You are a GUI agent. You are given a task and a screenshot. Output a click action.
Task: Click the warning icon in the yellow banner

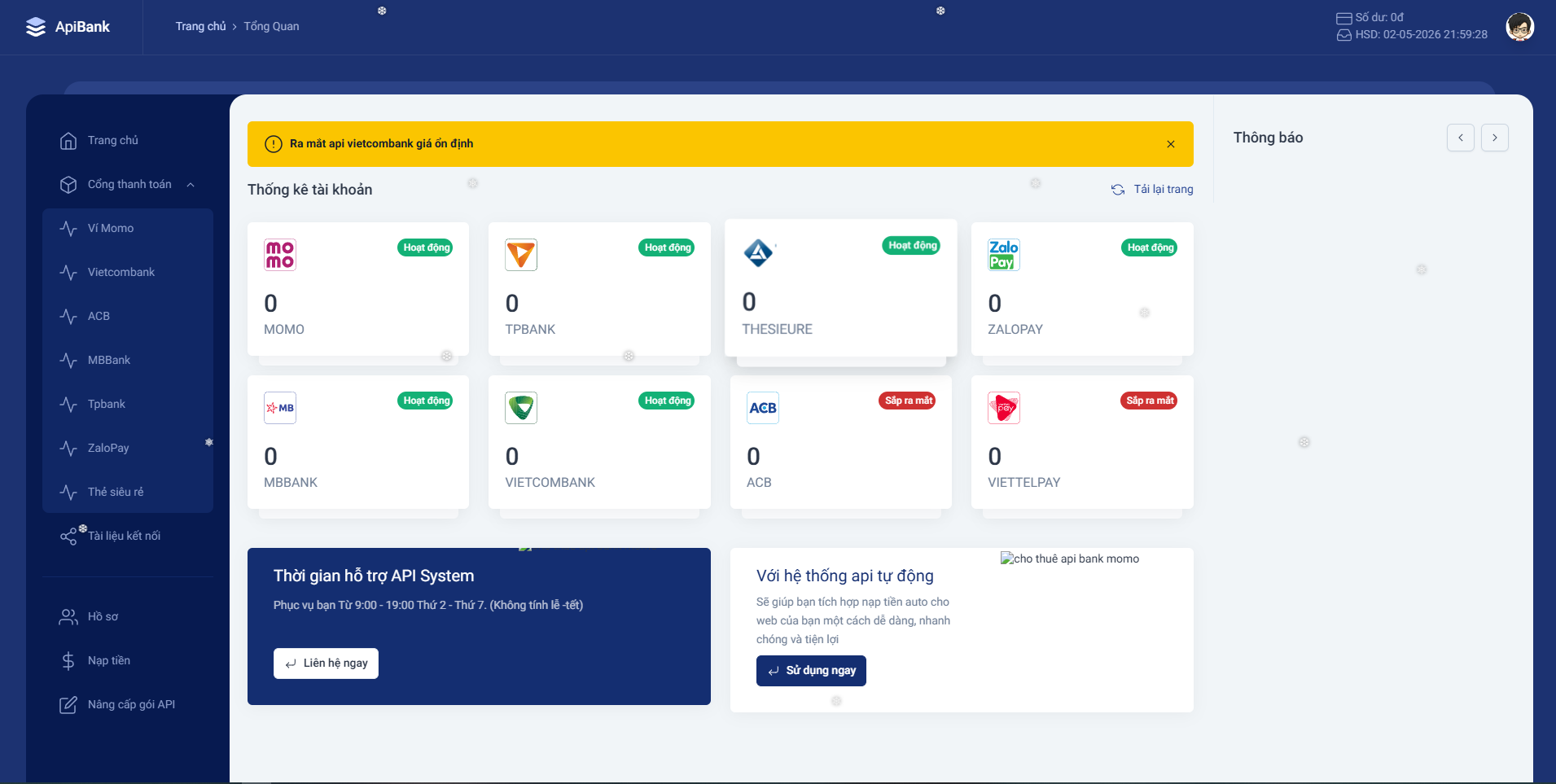[x=274, y=144]
